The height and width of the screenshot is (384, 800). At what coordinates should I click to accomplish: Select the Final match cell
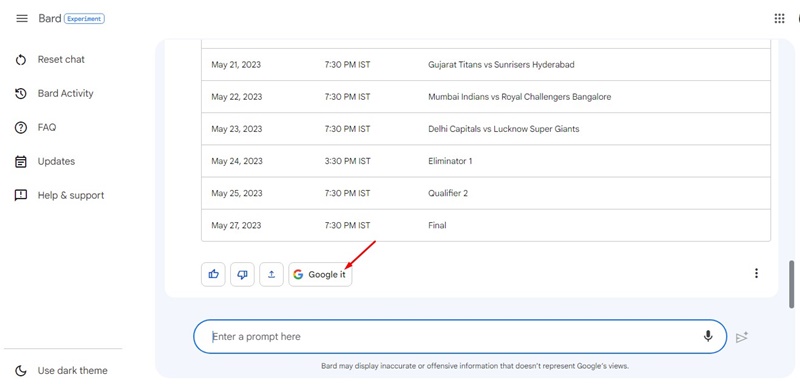point(437,225)
